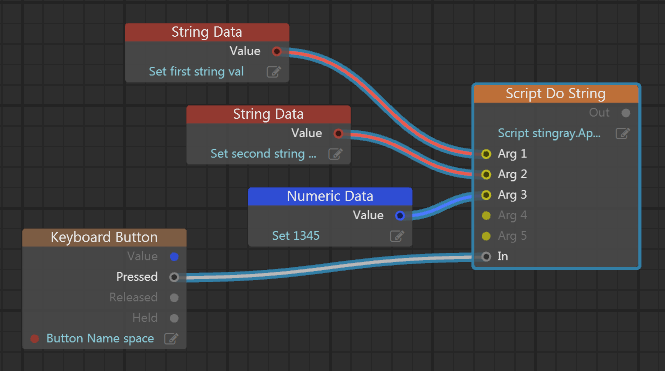665x371 pixels.
Task: Click red dot beside Button Name space
Action: pos(35,339)
